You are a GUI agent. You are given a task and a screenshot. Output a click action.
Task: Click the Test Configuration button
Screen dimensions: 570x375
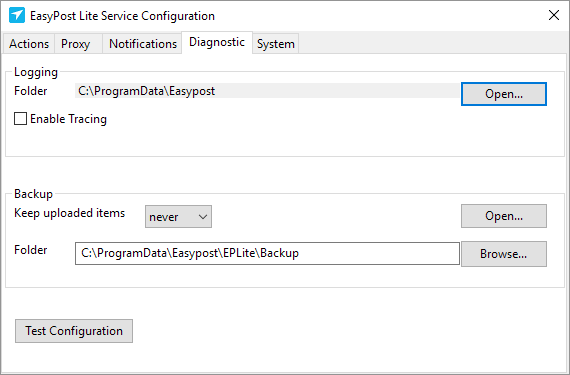[74, 331]
